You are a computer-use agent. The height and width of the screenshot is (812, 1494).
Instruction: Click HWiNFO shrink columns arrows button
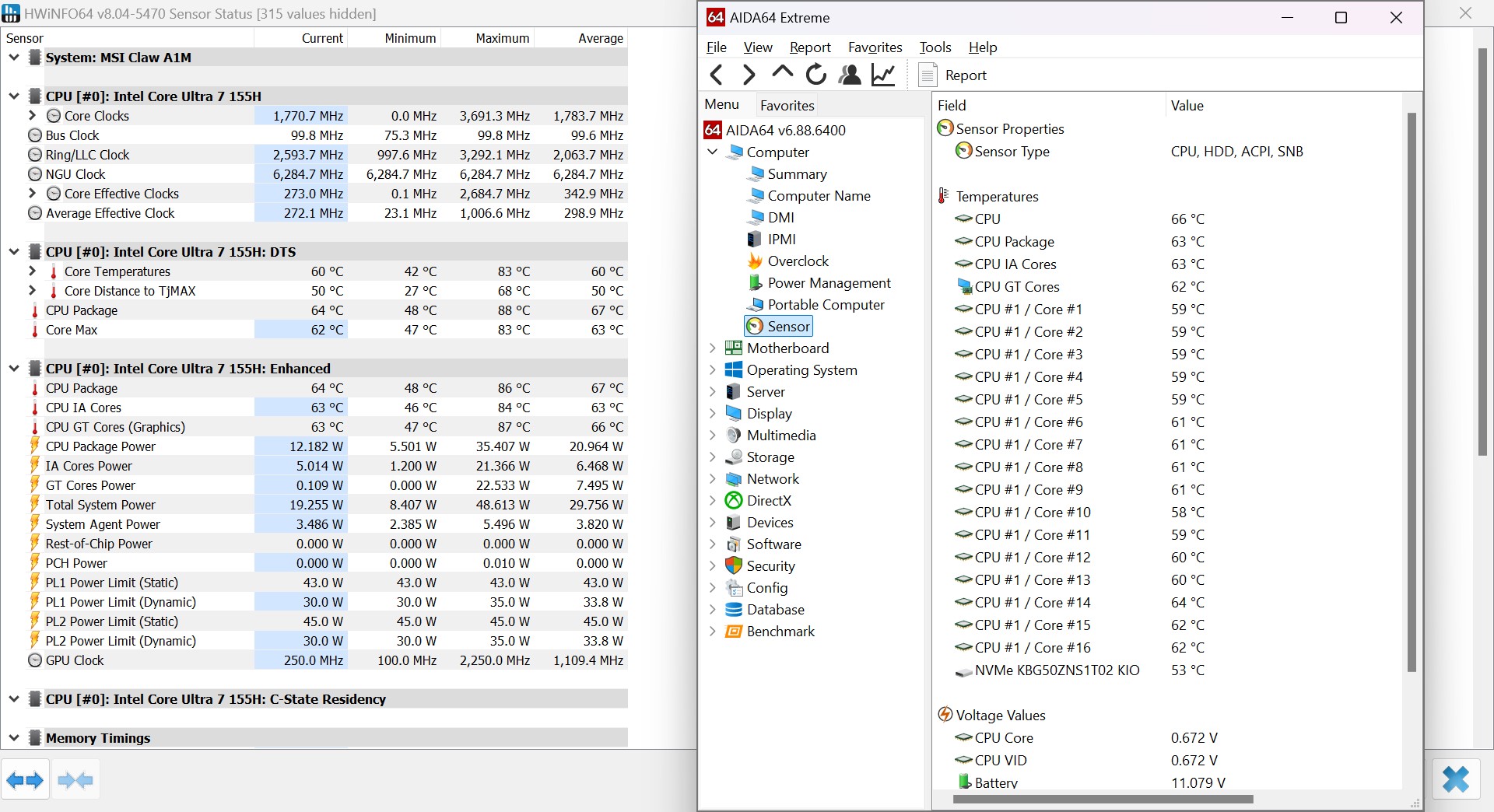tap(75, 779)
